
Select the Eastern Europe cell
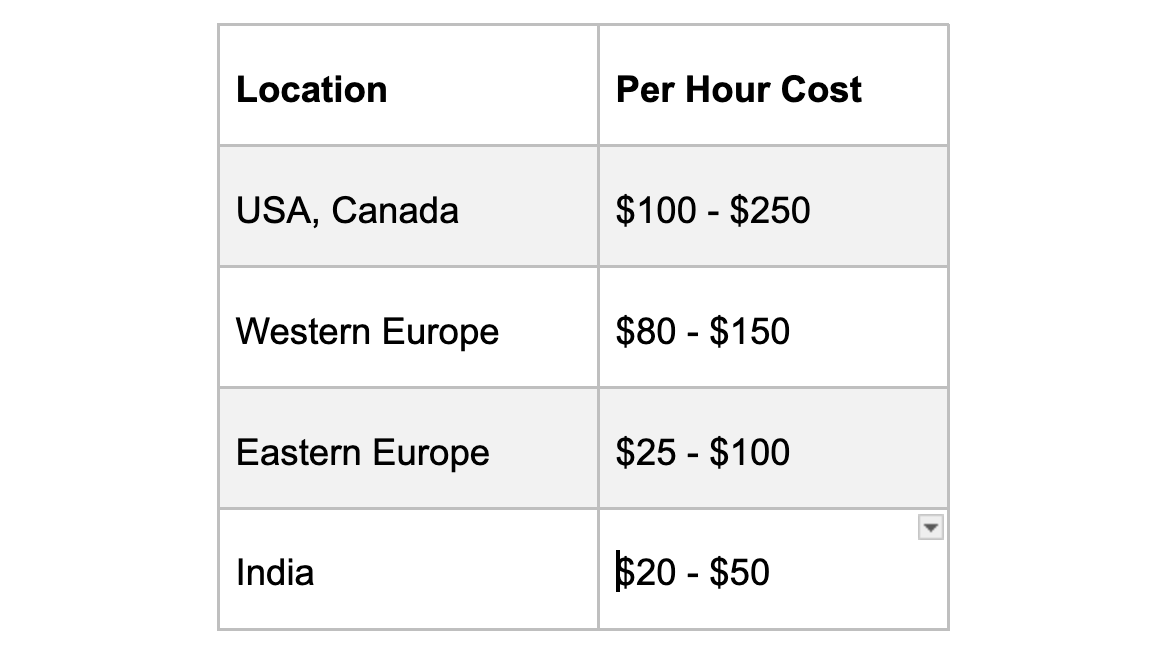[x=408, y=449]
